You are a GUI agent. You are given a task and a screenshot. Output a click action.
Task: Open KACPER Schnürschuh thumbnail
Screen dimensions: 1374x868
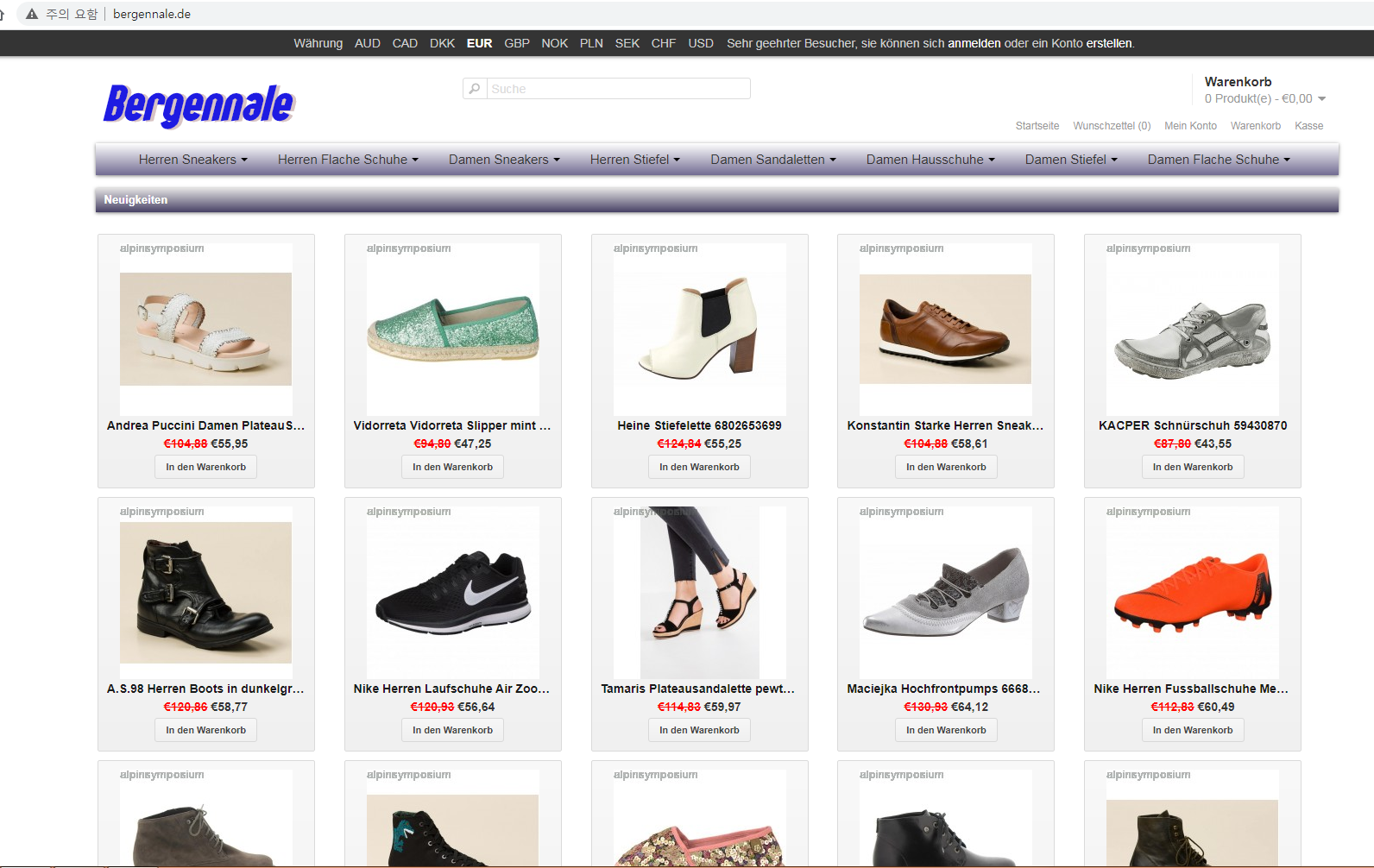tap(1192, 329)
